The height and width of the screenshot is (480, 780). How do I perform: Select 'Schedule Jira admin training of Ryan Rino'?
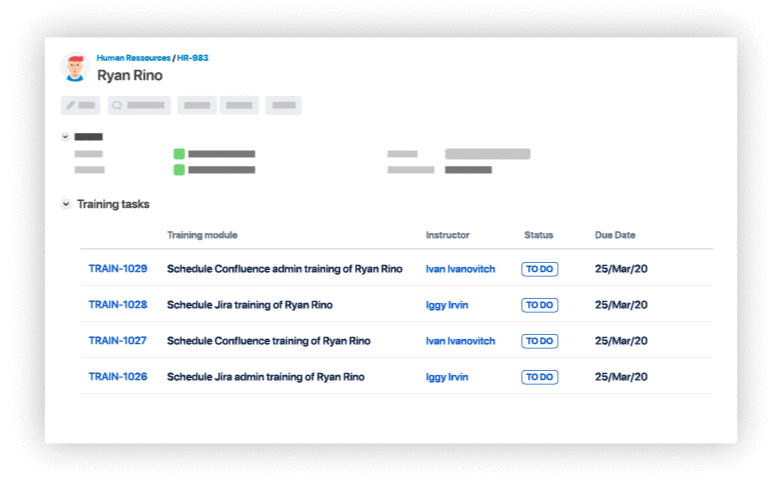pyautogui.click(x=266, y=377)
